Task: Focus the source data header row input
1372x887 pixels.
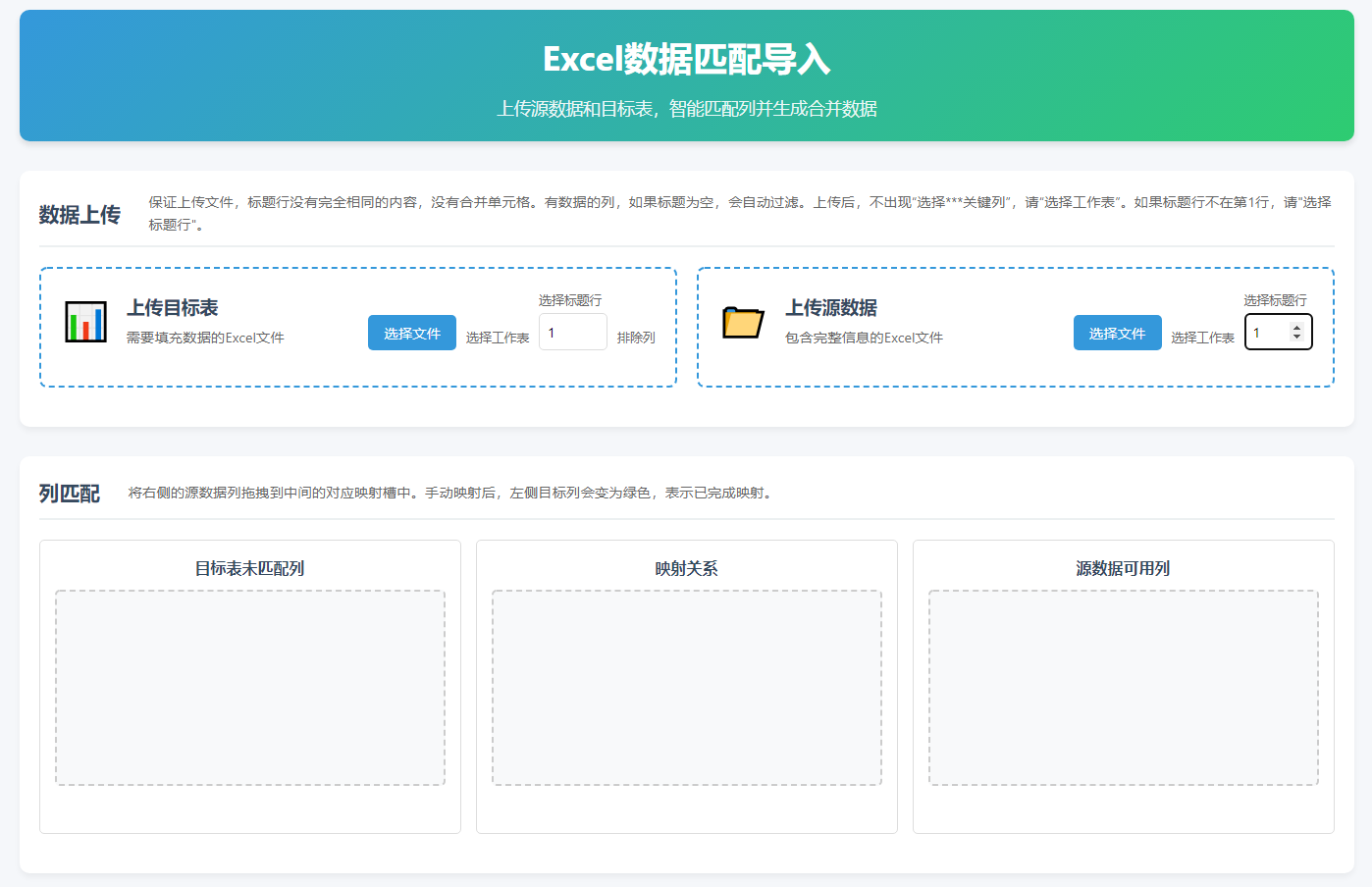Action: pyautogui.click(x=1268, y=333)
